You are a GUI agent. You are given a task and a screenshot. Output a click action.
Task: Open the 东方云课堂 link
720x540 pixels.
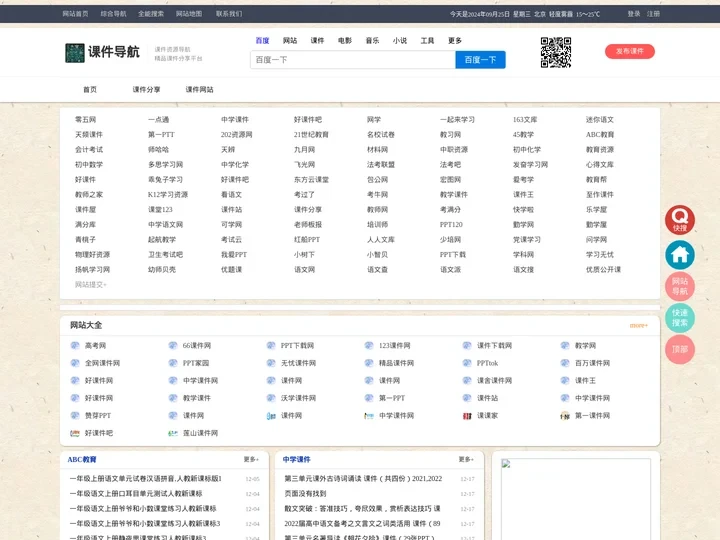(311, 180)
